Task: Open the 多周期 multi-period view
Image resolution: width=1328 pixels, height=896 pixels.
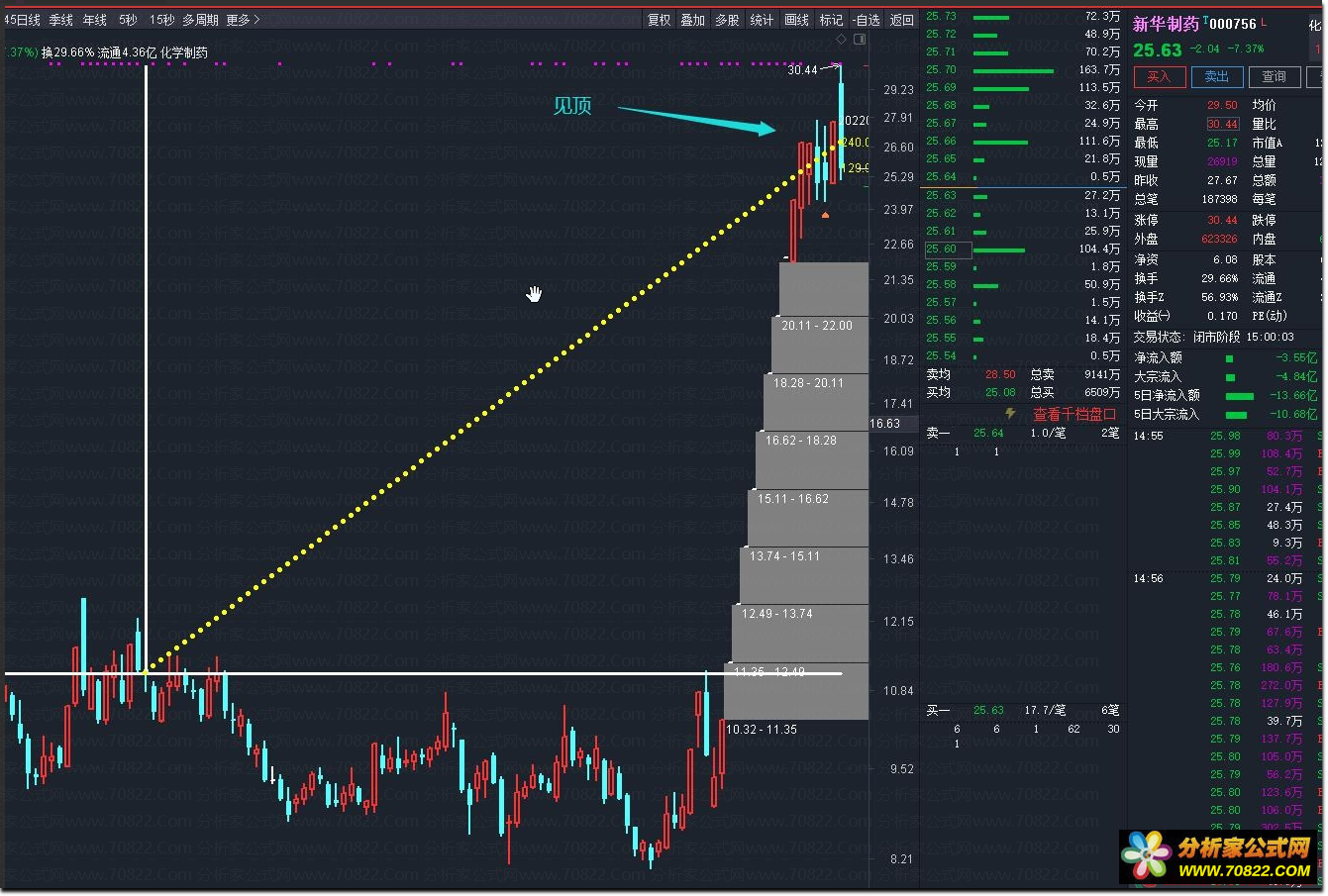Action: pyautogui.click(x=200, y=20)
